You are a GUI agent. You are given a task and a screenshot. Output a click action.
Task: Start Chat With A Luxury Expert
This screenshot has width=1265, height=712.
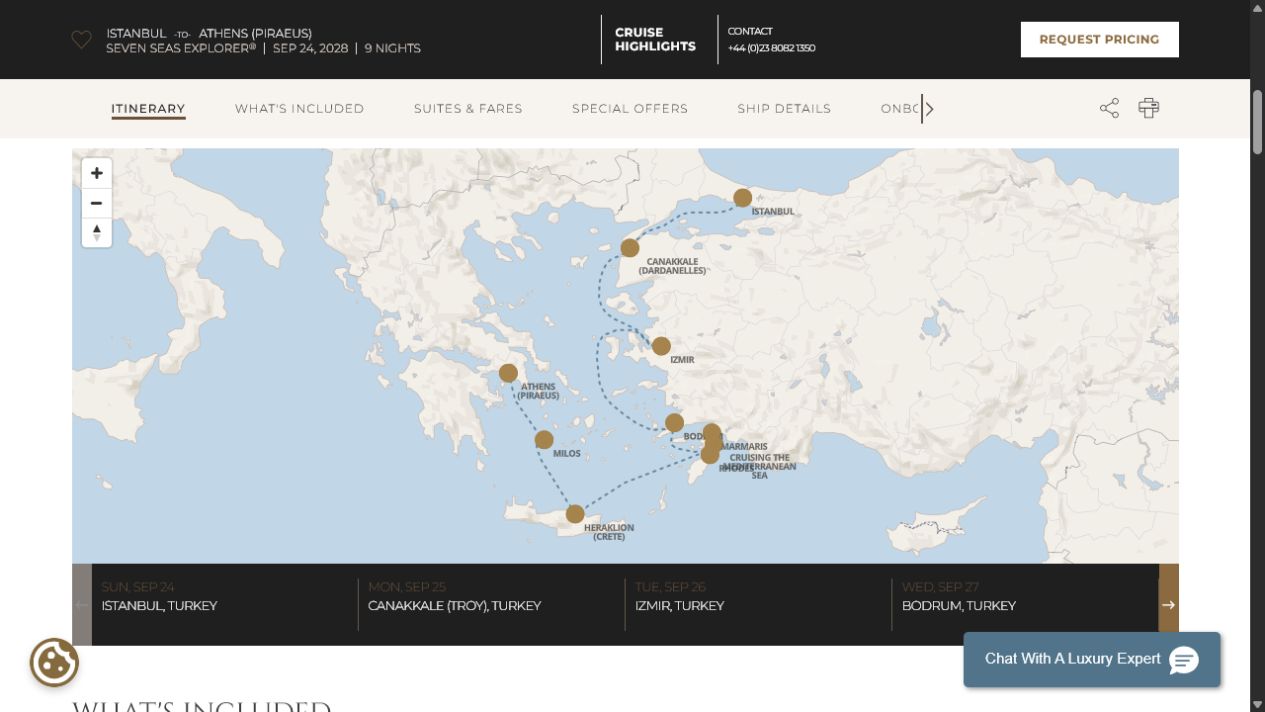coord(1092,659)
